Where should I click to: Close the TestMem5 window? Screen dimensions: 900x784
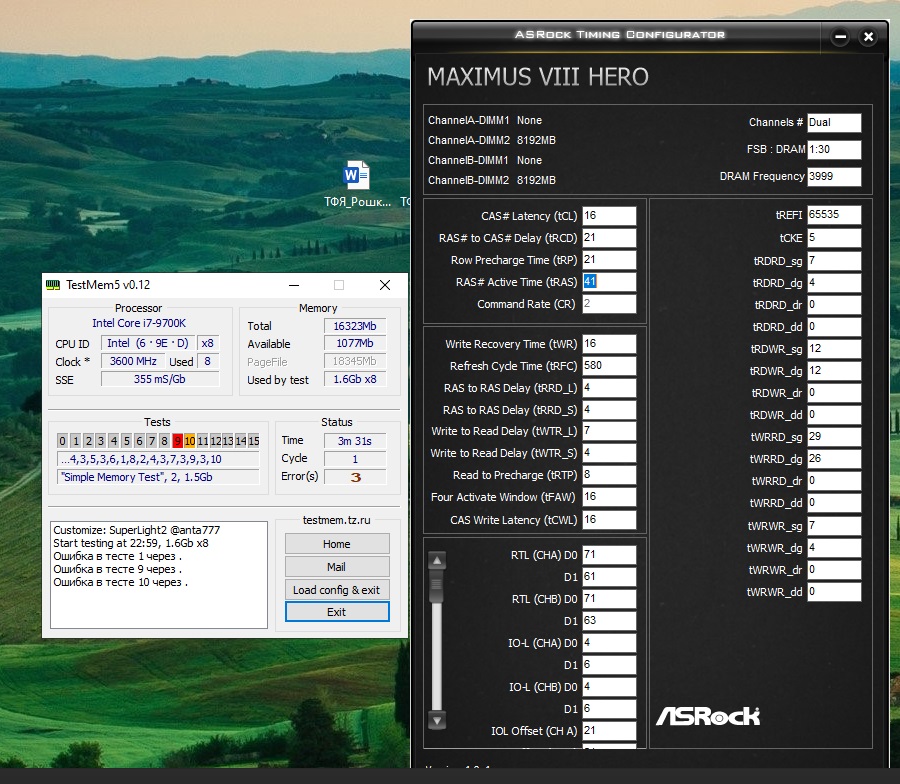click(385, 285)
